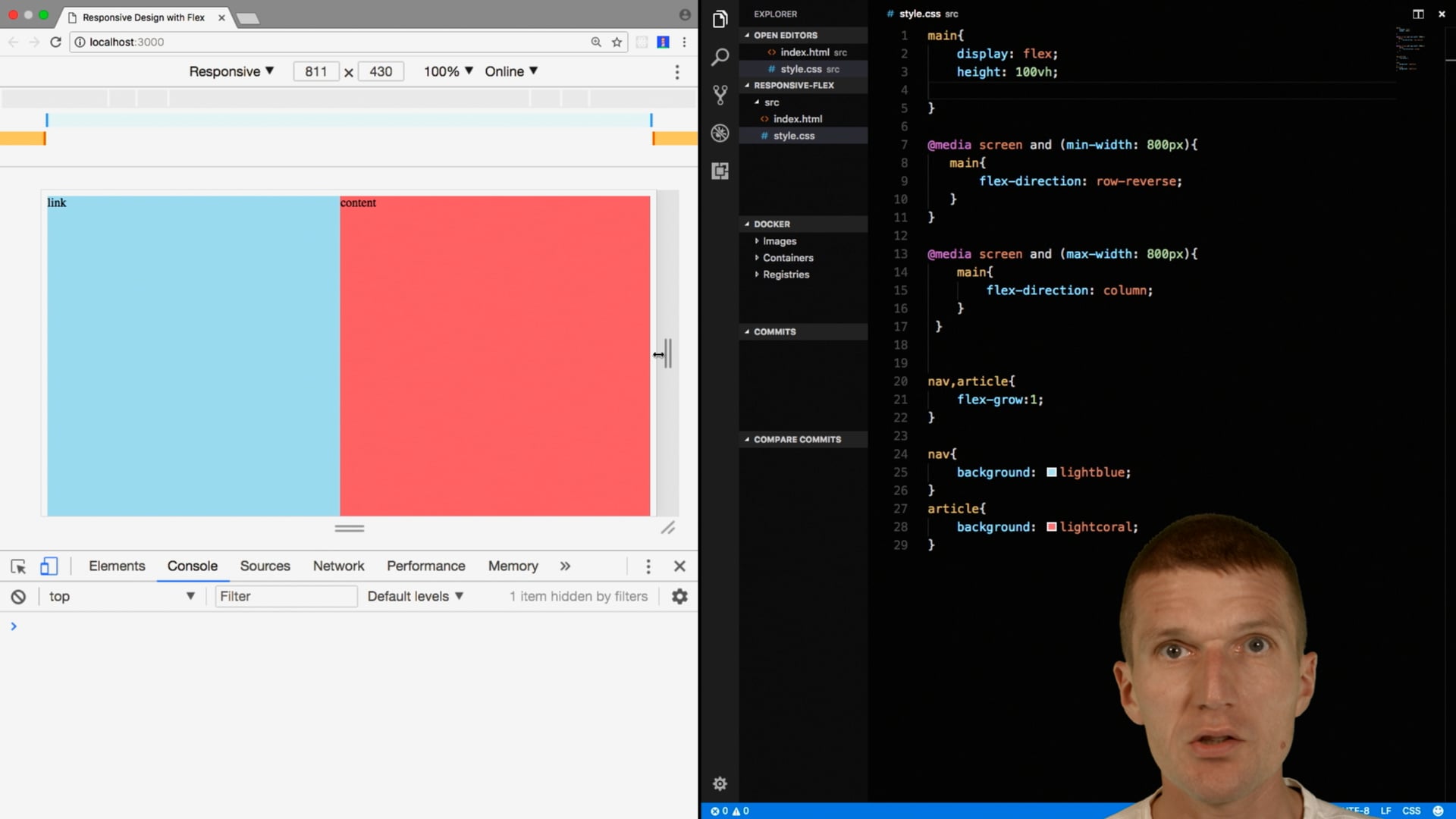This screenshot has height=819, width=1456.
Task: Click the errors and warnings status indicator
Action: point(730,811)
